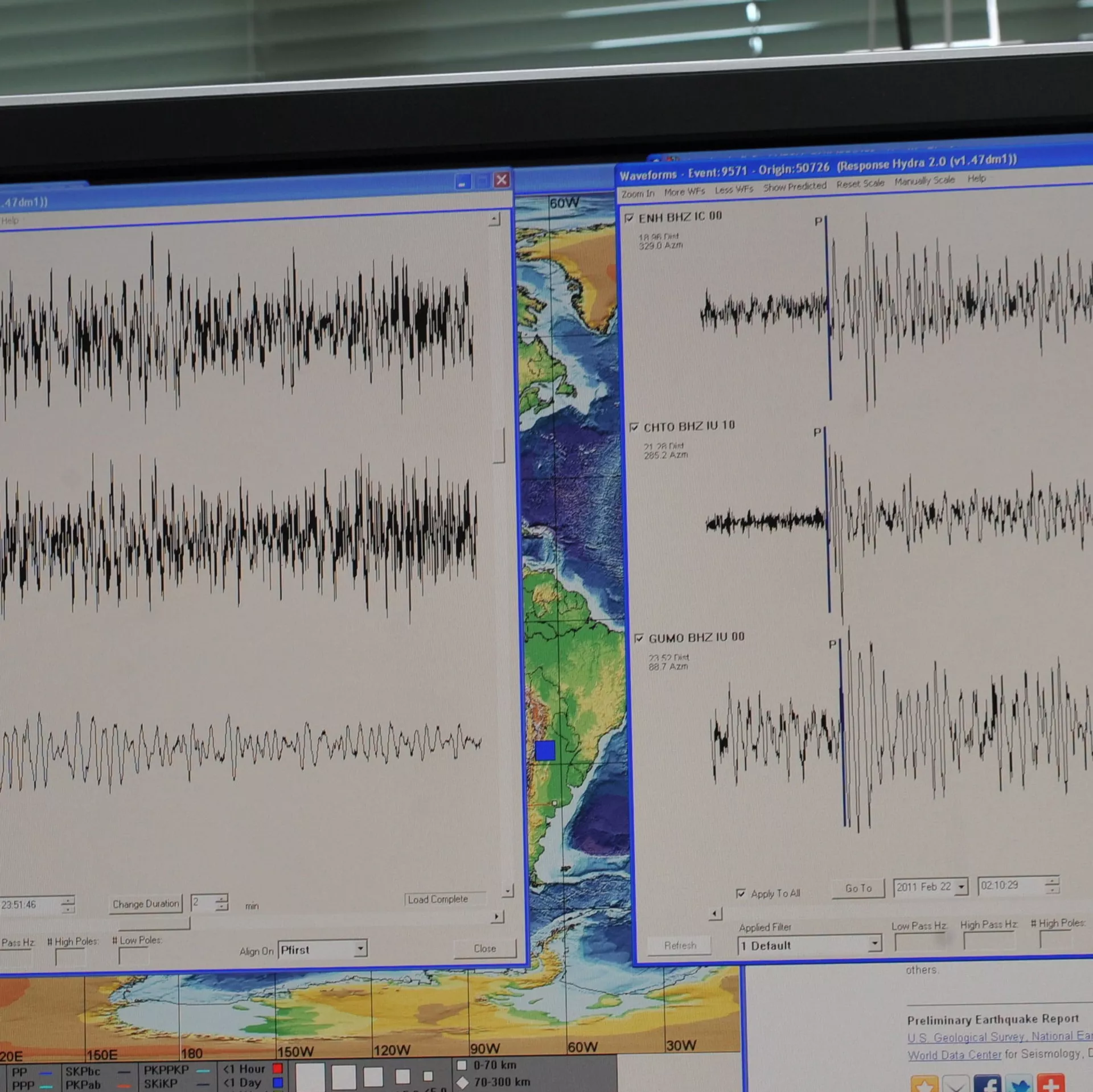Uncheck the ENH BHZ IC 00 waveform
Viewport: 1093px width, 1092px height.
[x=629, y=218]
